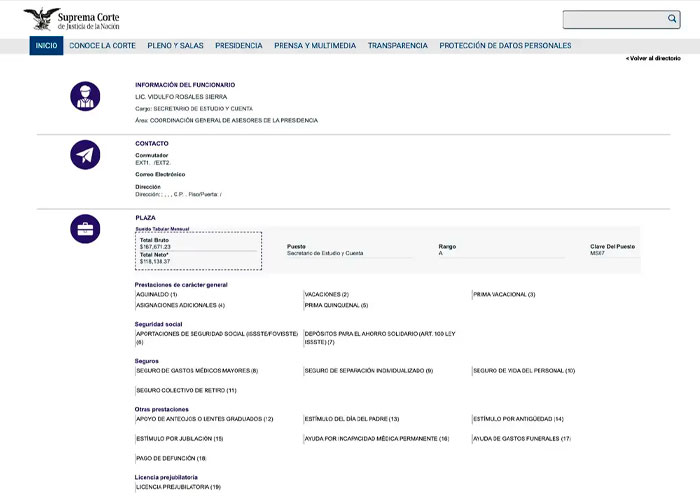Click the Sueldo Tabular Mensual box

point(198,251)
